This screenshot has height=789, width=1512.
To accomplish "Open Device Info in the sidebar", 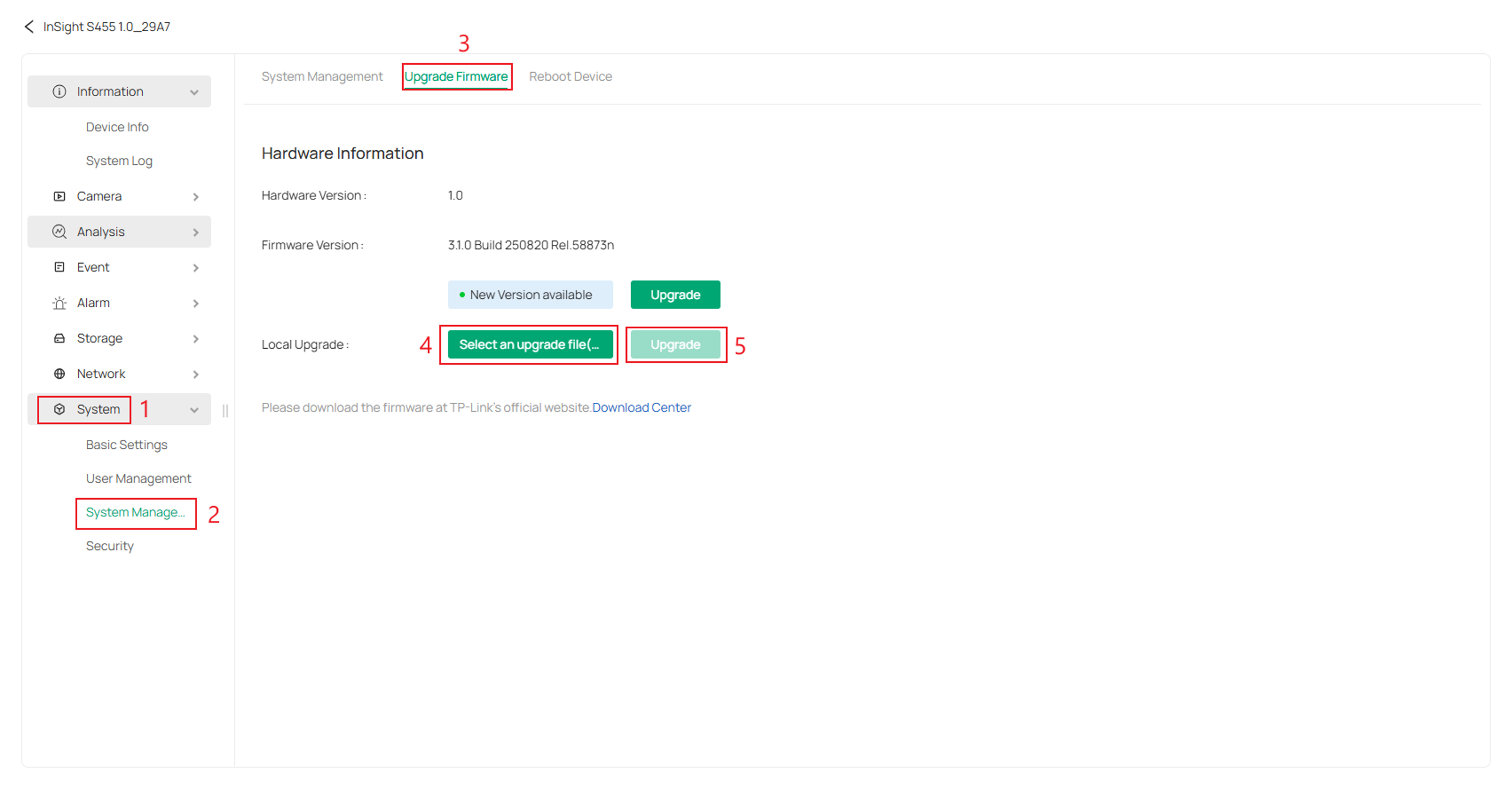I will point(118,127).
